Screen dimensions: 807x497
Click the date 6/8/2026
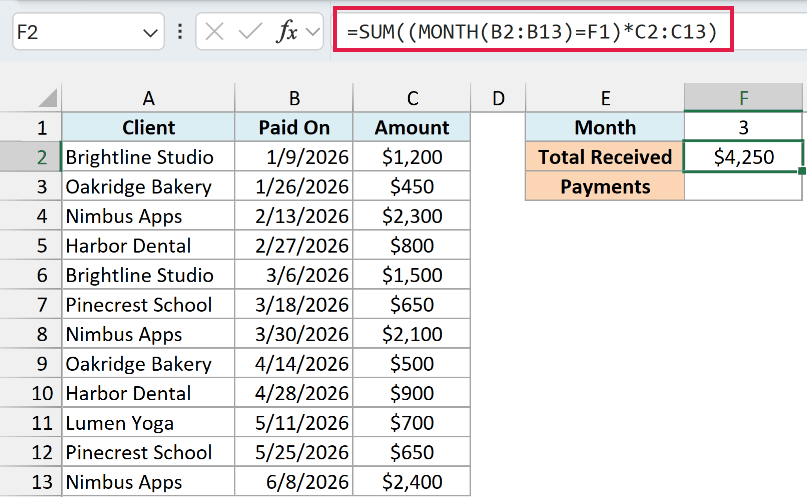tap(294, 482)
